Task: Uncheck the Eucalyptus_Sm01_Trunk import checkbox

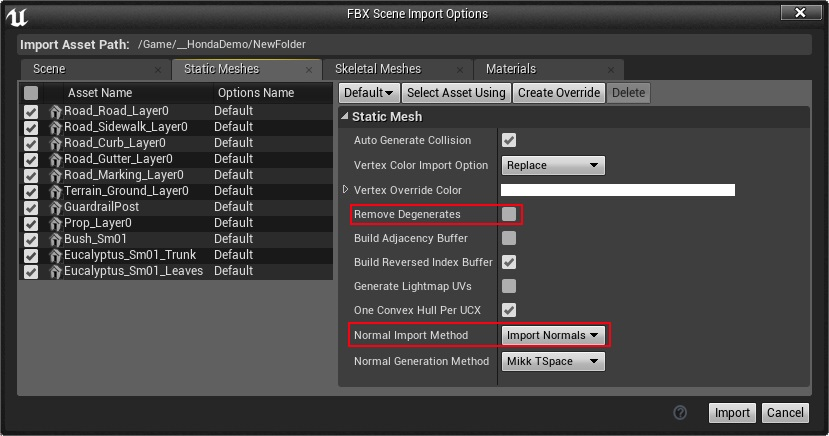Action: [31, 255]
